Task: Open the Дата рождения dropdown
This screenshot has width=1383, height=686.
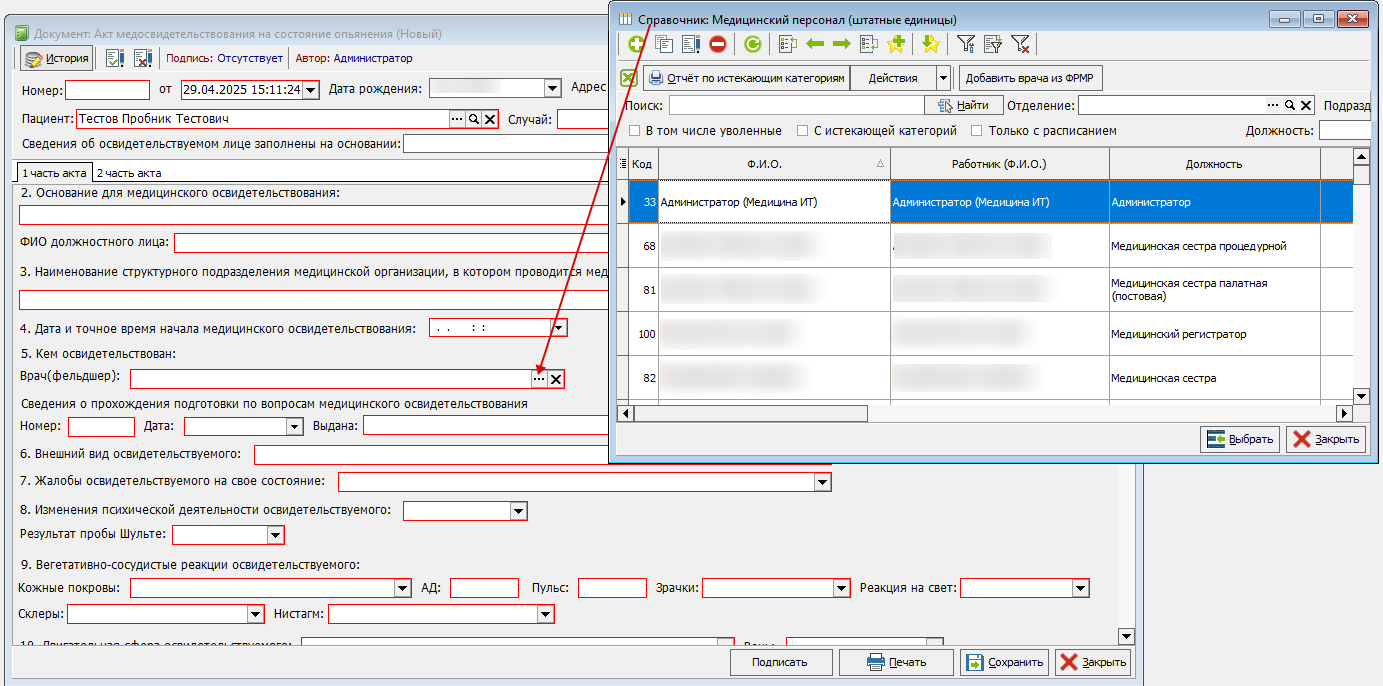Action: coord(552,88)
